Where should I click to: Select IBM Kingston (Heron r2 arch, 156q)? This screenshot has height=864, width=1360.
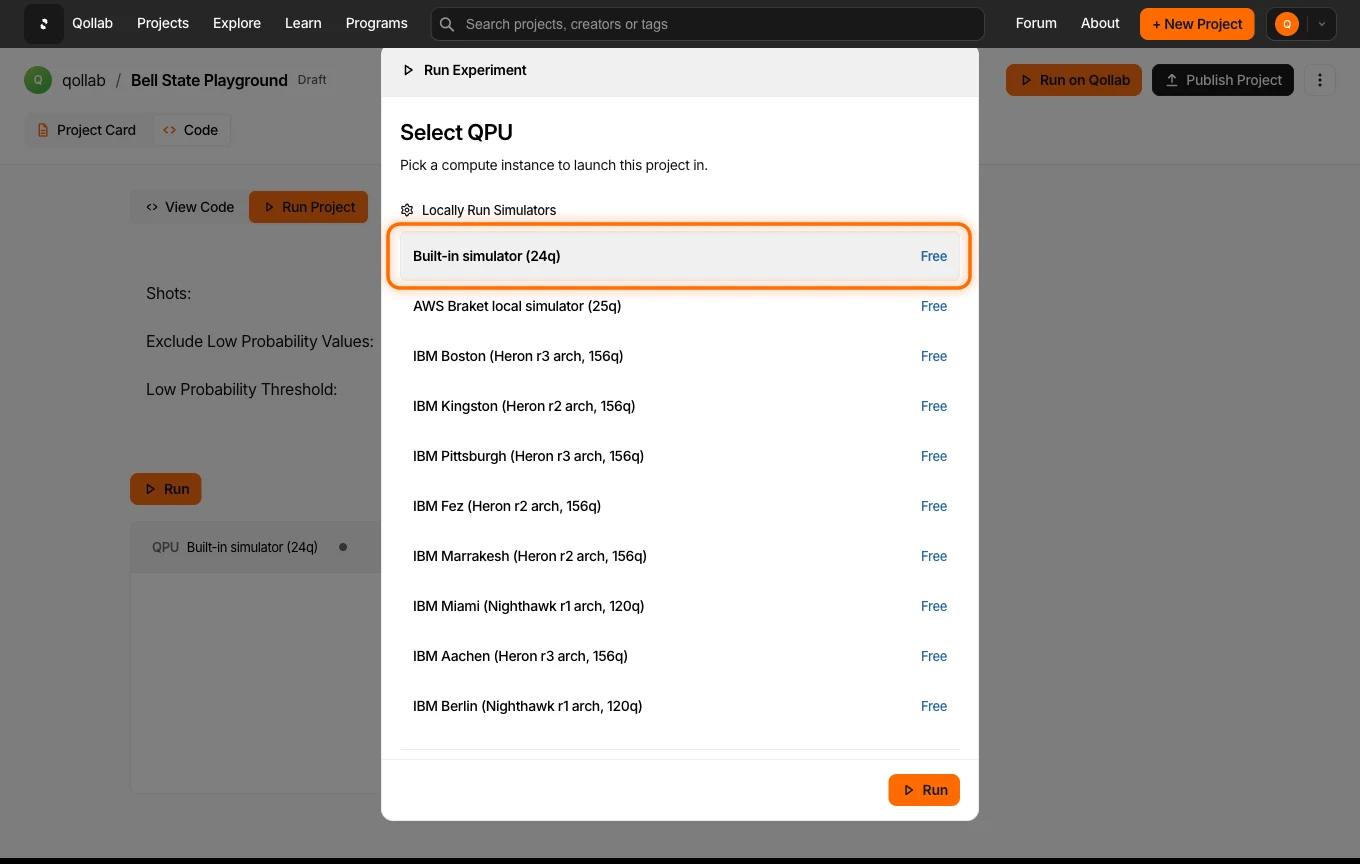(x=680, y=406)
